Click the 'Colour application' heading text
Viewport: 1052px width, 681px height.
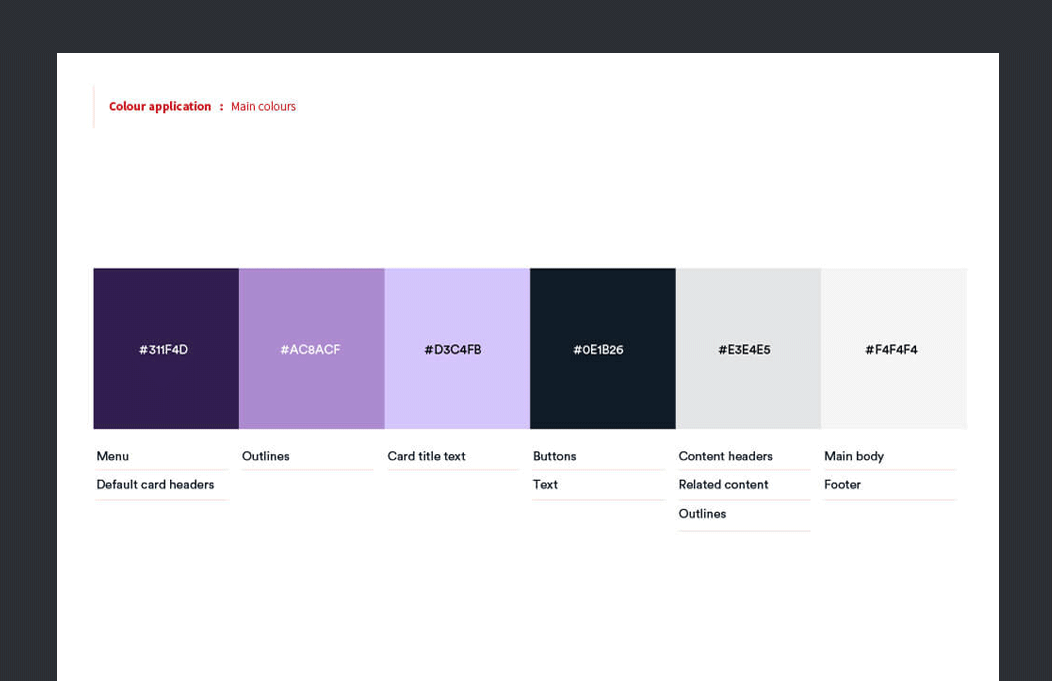coord(160,107)
